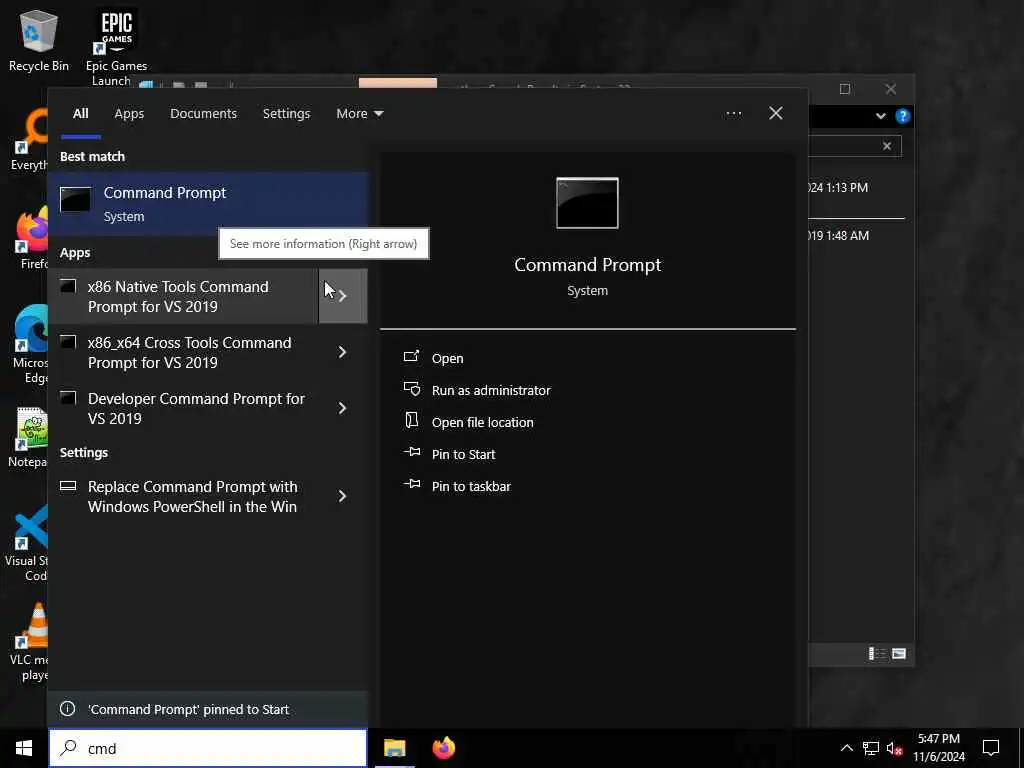1024x768 pixels.
Task: Choose Open for Command Prompt
Action: click(x=447, y=359)
